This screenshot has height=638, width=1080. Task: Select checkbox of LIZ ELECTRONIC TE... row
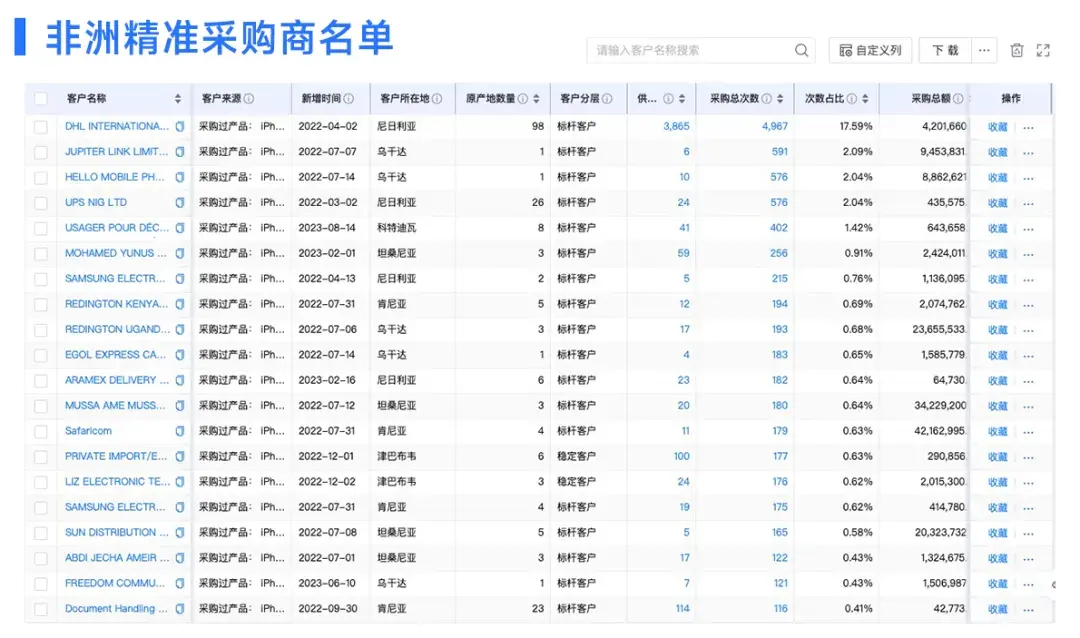[x=41, y=482]
